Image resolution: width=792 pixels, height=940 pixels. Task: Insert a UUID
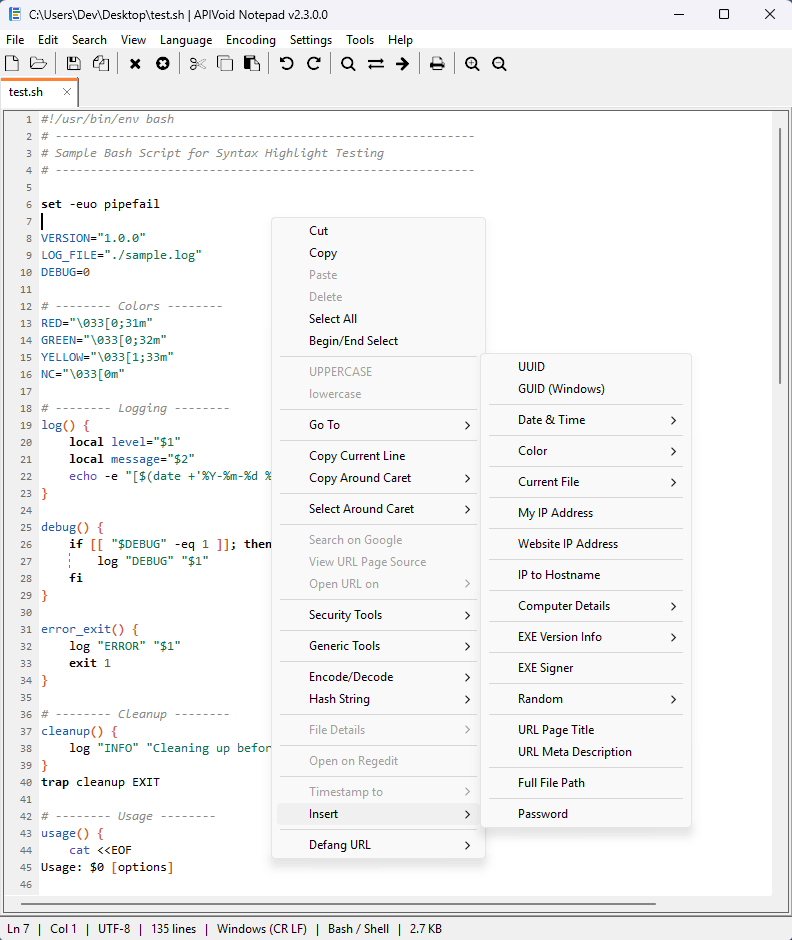(x=586, y=367)
